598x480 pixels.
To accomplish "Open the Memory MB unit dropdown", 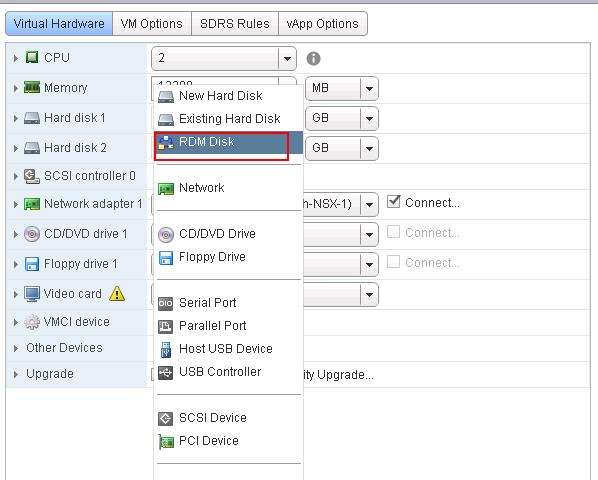I will pyautogui.click(x=369, y=88).
